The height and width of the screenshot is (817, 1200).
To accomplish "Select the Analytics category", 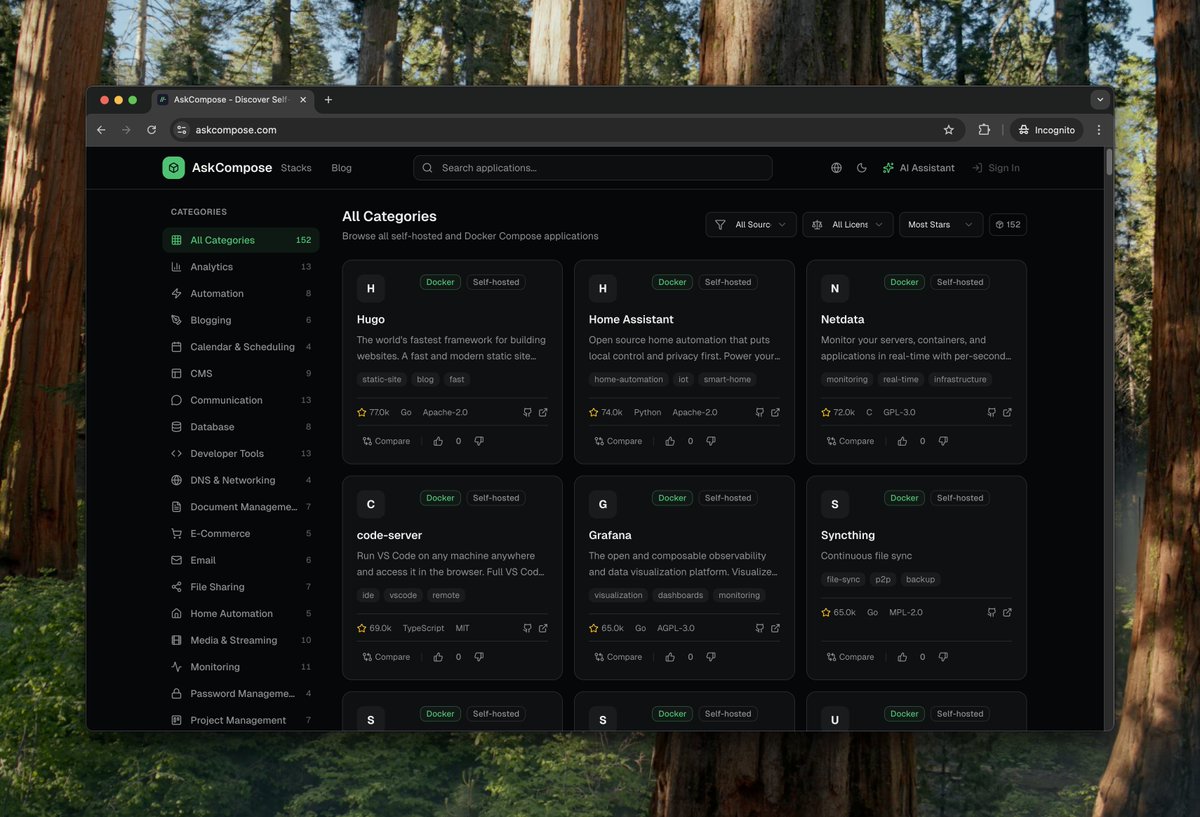I will click(241, 267).
